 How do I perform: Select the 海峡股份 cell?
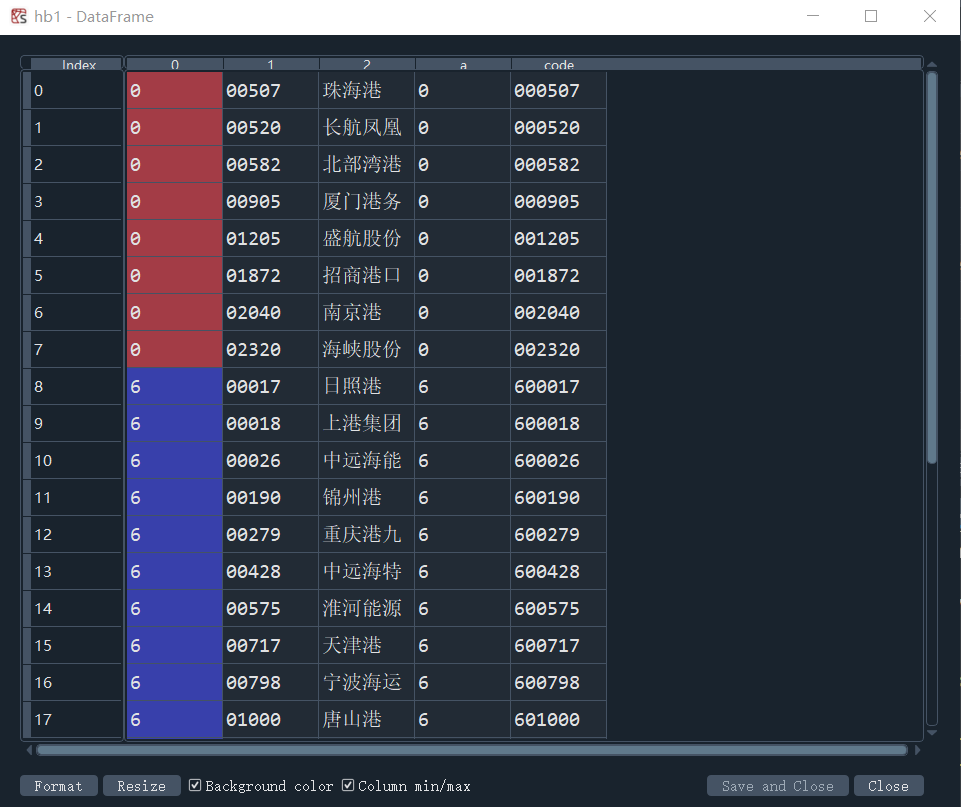coord(367,349)
